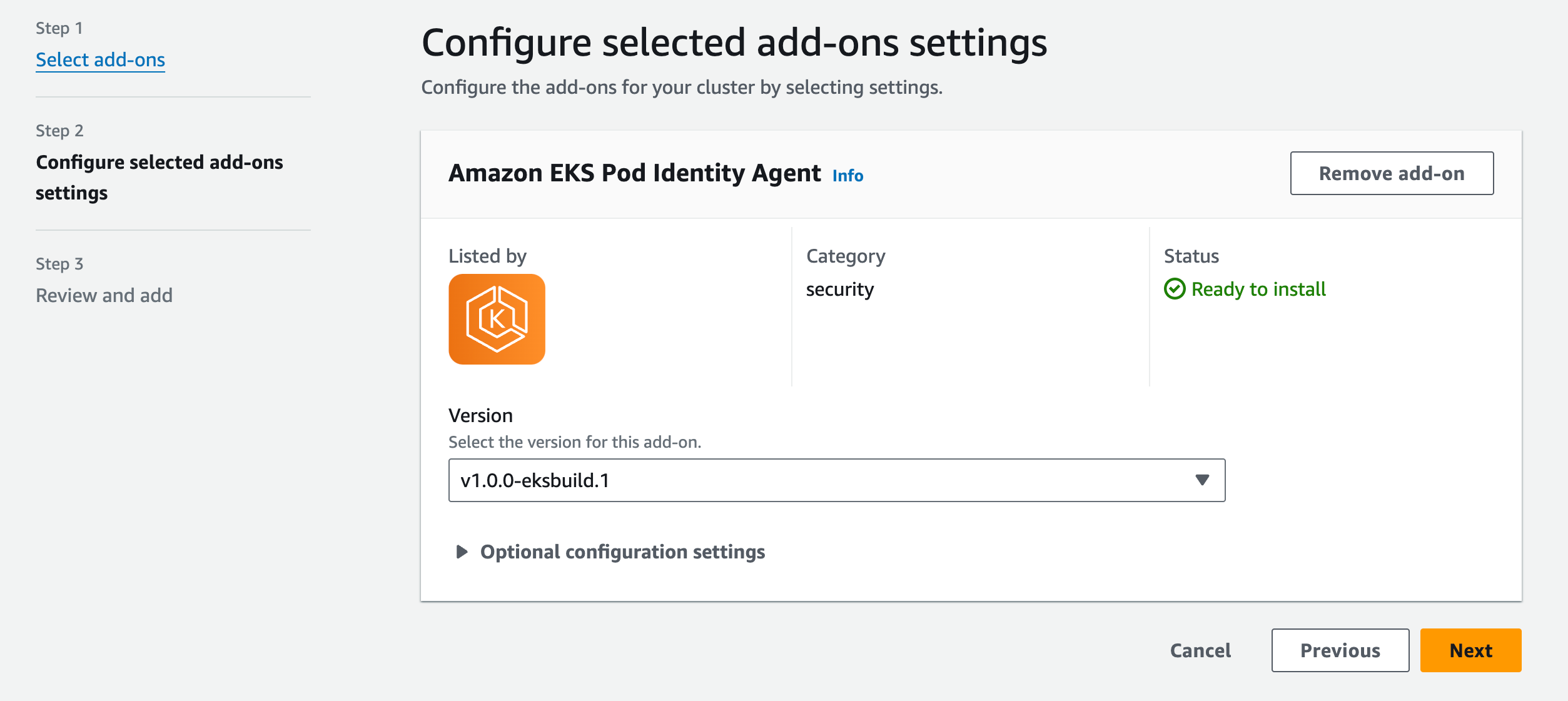Click the orange Amazon EKS logo icon

[497, 319]
